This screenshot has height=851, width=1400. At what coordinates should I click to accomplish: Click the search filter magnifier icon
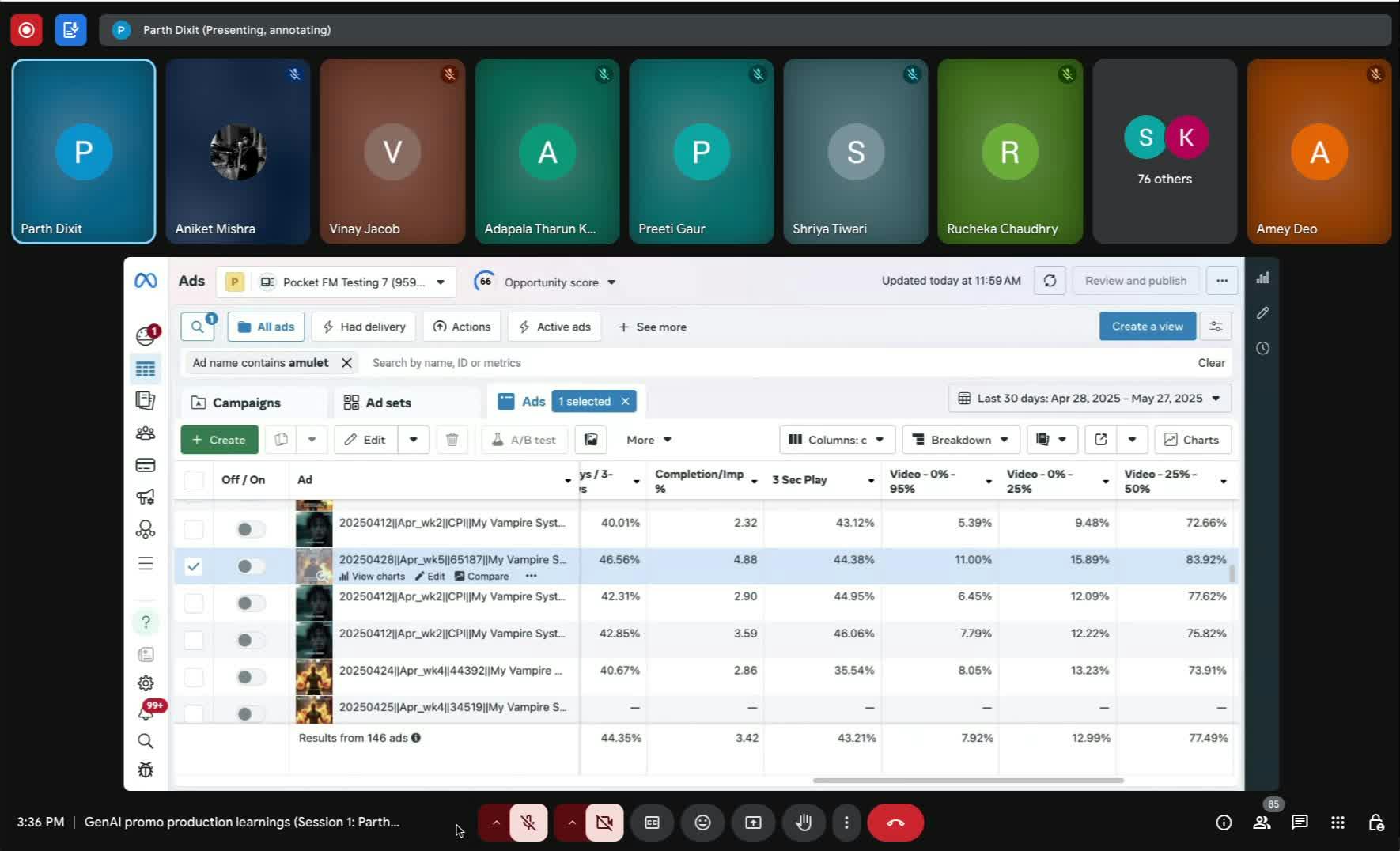[197, 327]
